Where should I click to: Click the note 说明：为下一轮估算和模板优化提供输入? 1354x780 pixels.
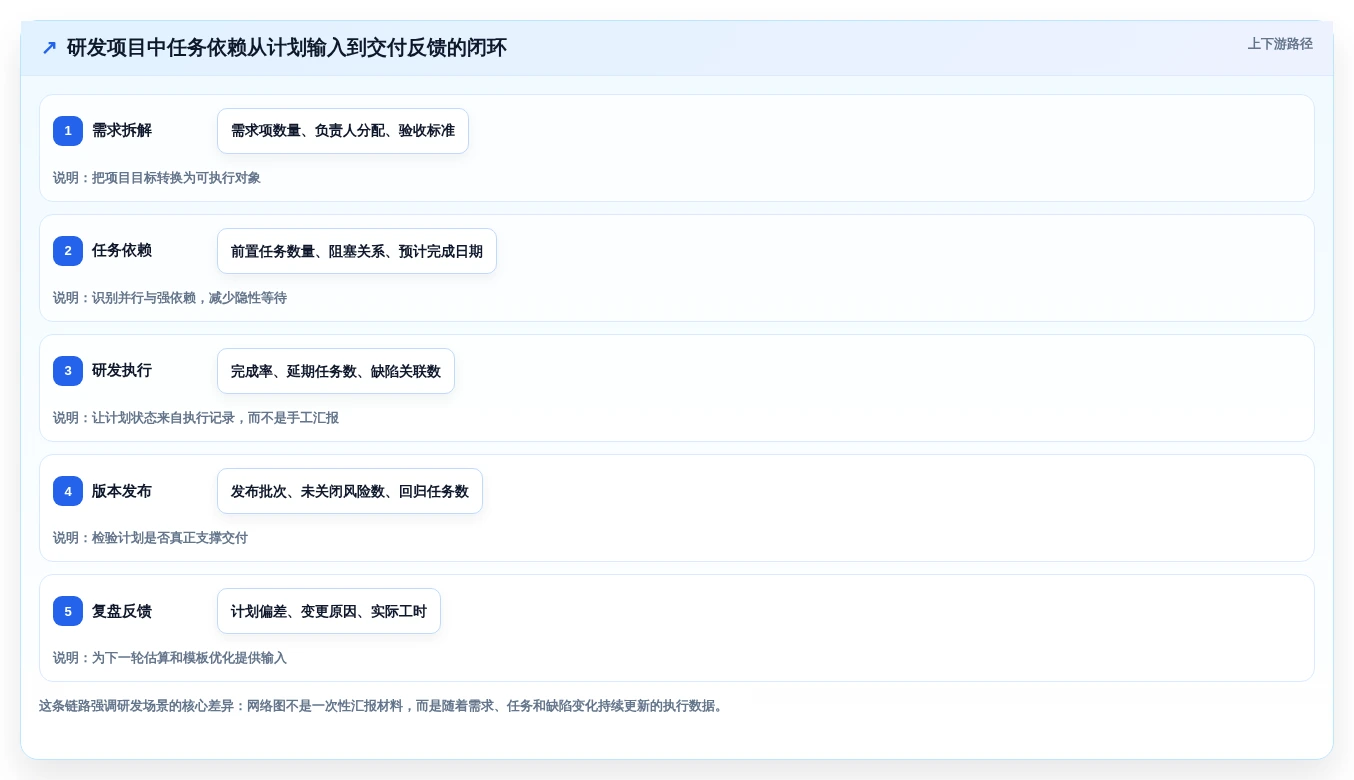(170, 658)
